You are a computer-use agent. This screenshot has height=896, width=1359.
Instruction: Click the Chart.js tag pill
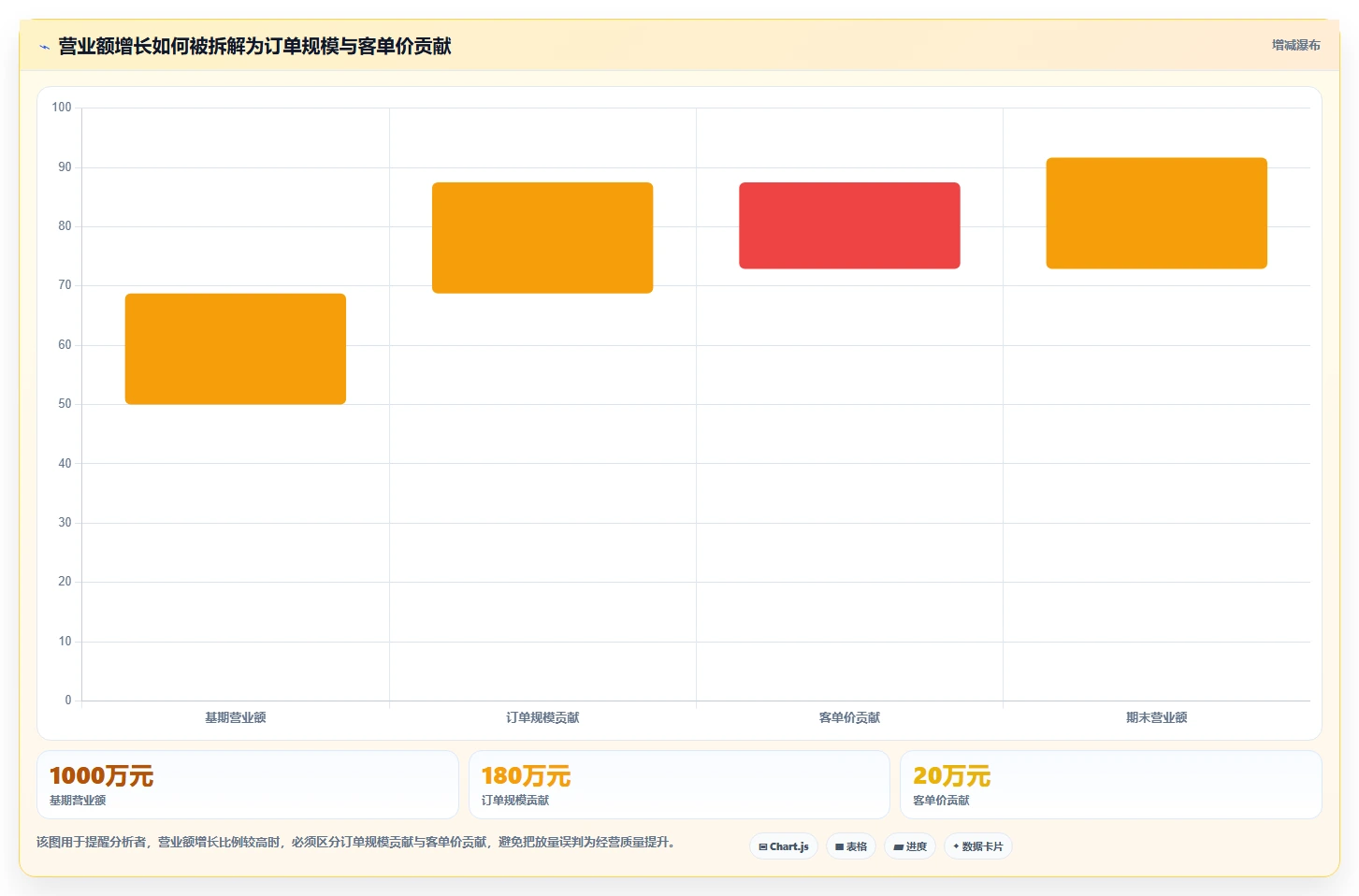[x=784, y=846]
